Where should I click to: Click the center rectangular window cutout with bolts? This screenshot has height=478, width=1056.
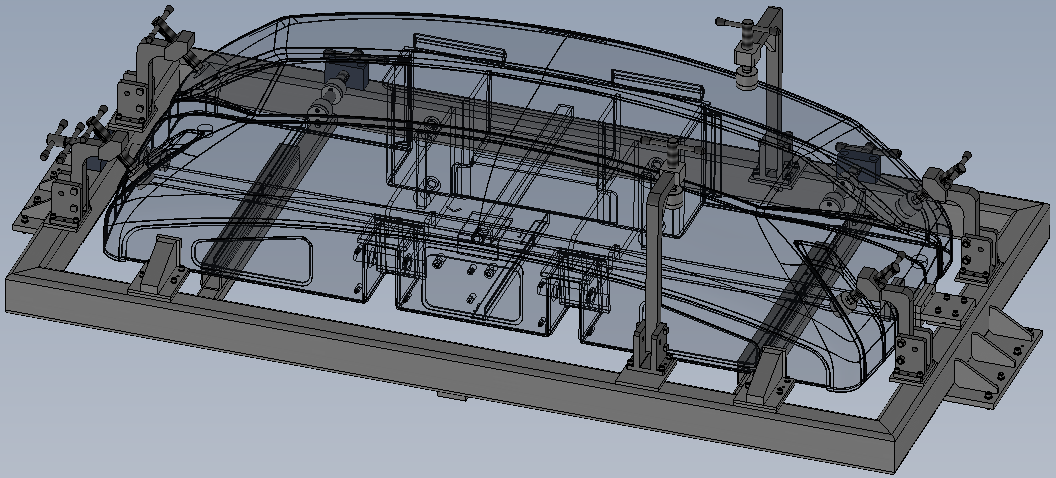471,287
